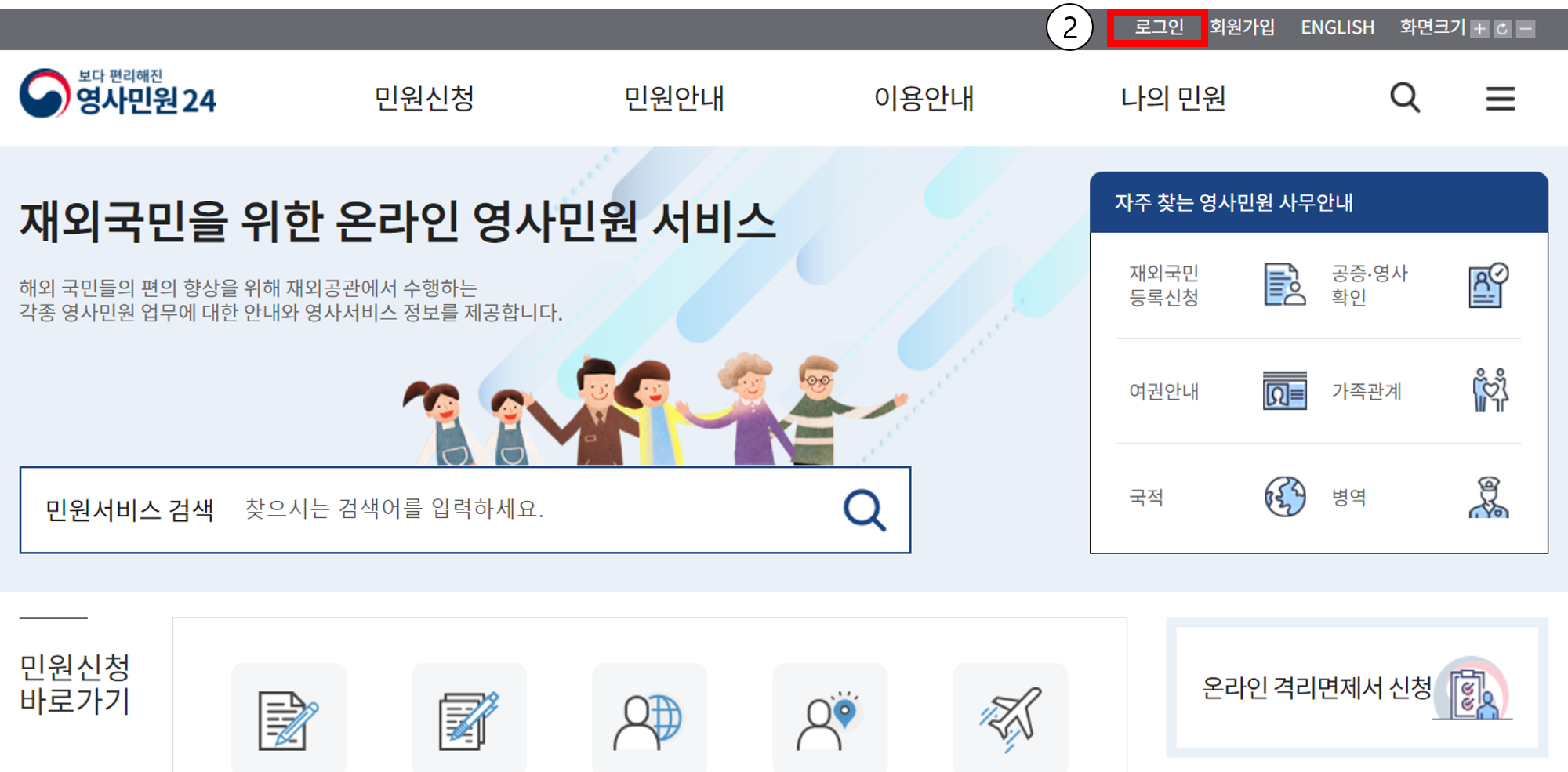The height and width of the screenshot is (772, 1568).
Task: Open the 민원신청 menu
Action: point(424,99)
